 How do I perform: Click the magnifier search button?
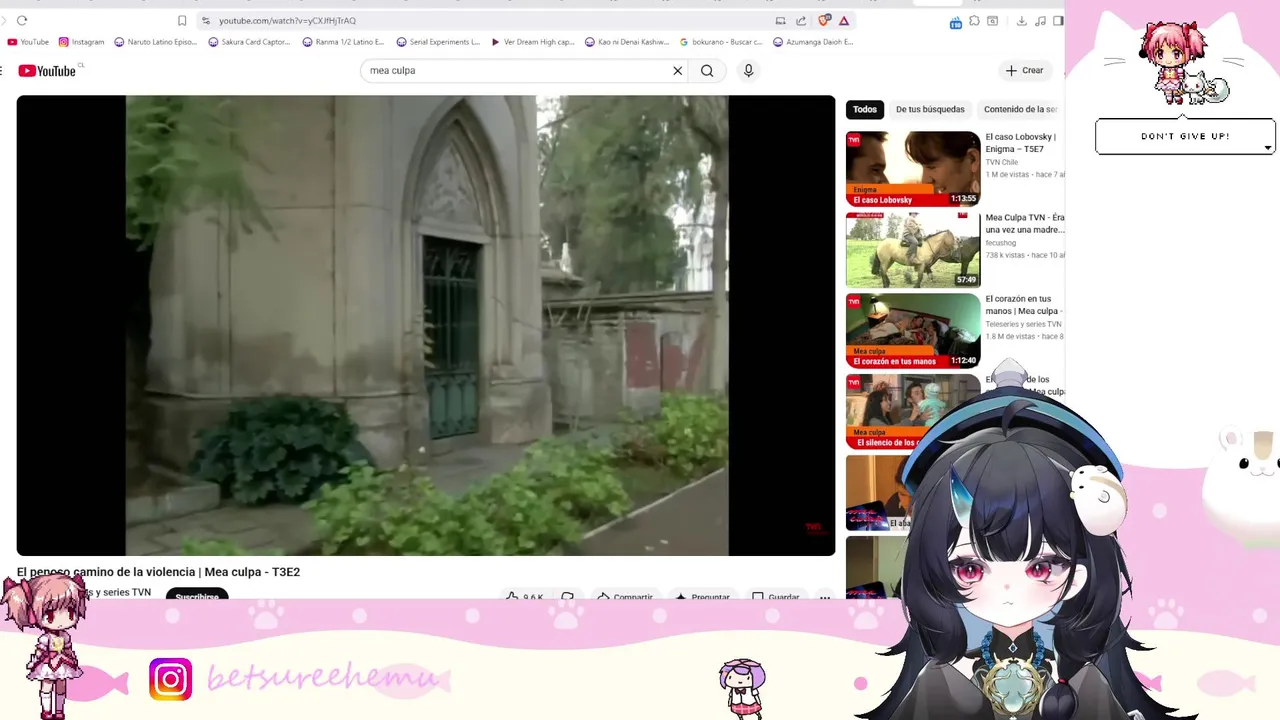tap(707, 71)
